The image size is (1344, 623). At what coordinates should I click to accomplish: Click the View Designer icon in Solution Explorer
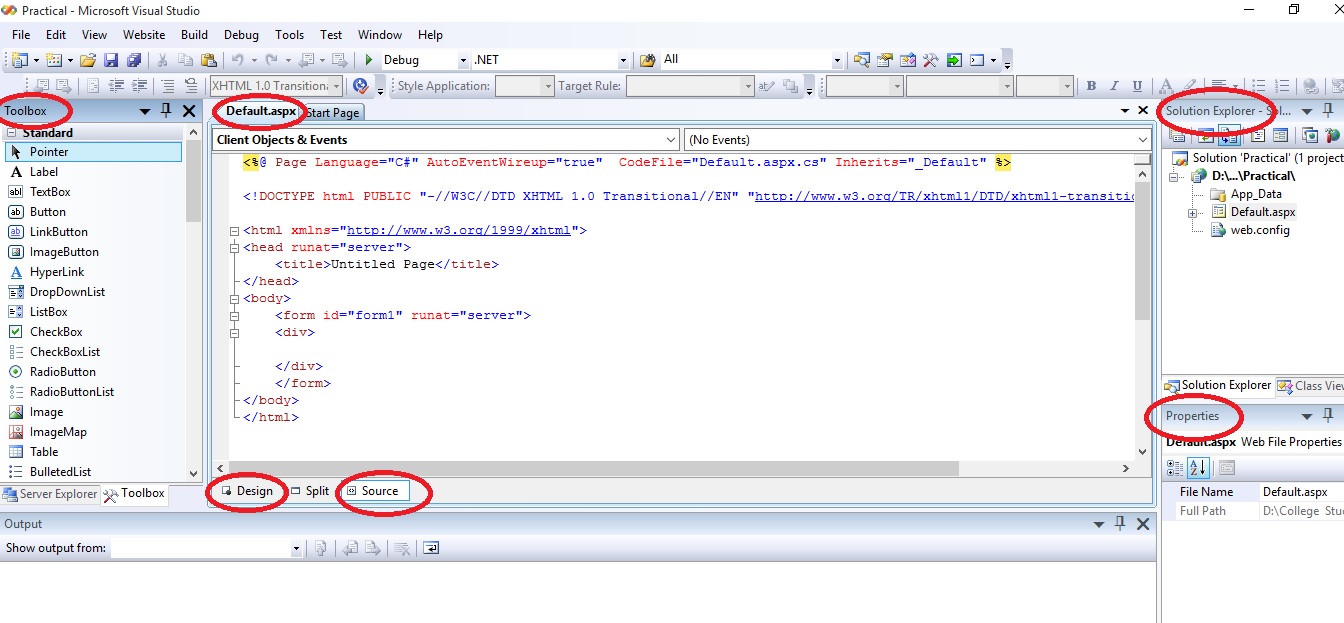pos(1281,135)
